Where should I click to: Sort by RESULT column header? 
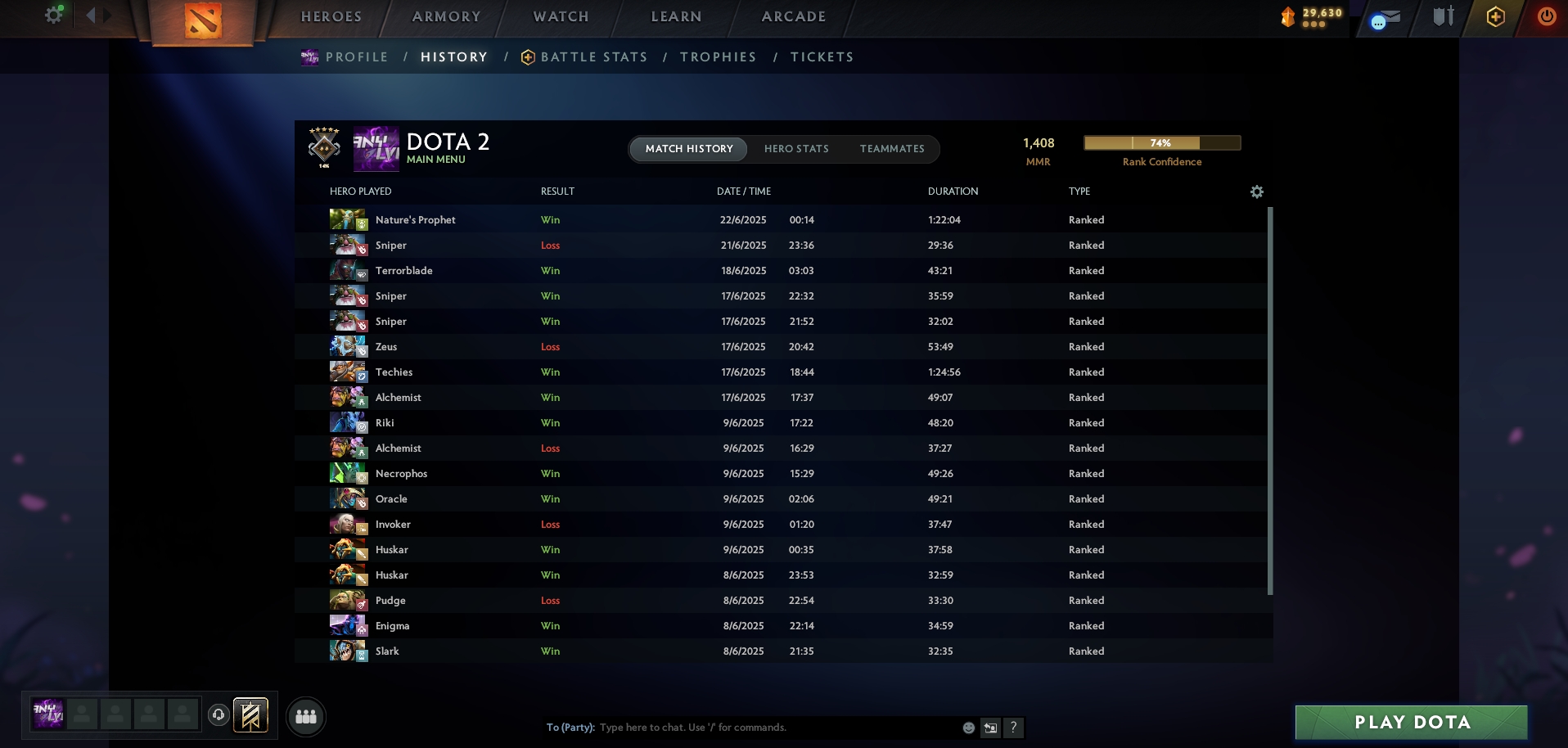point(557,191)
